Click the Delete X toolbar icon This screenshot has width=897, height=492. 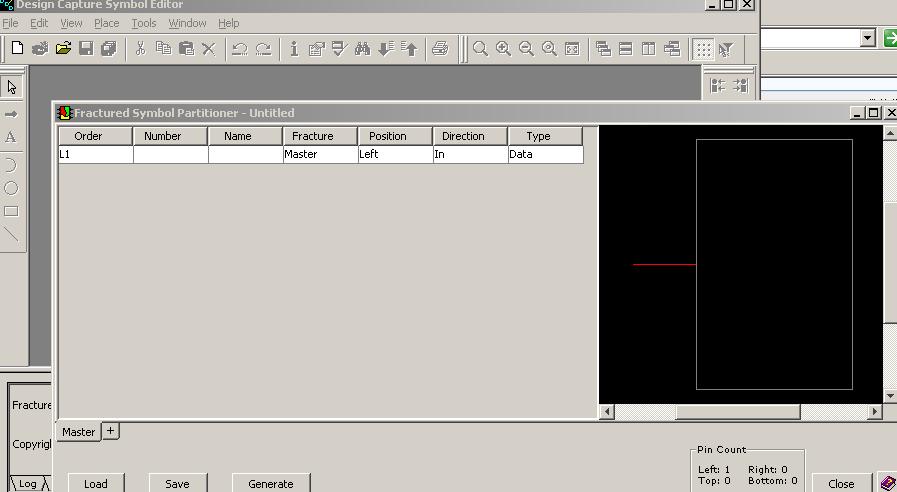(x=209, y=49)
